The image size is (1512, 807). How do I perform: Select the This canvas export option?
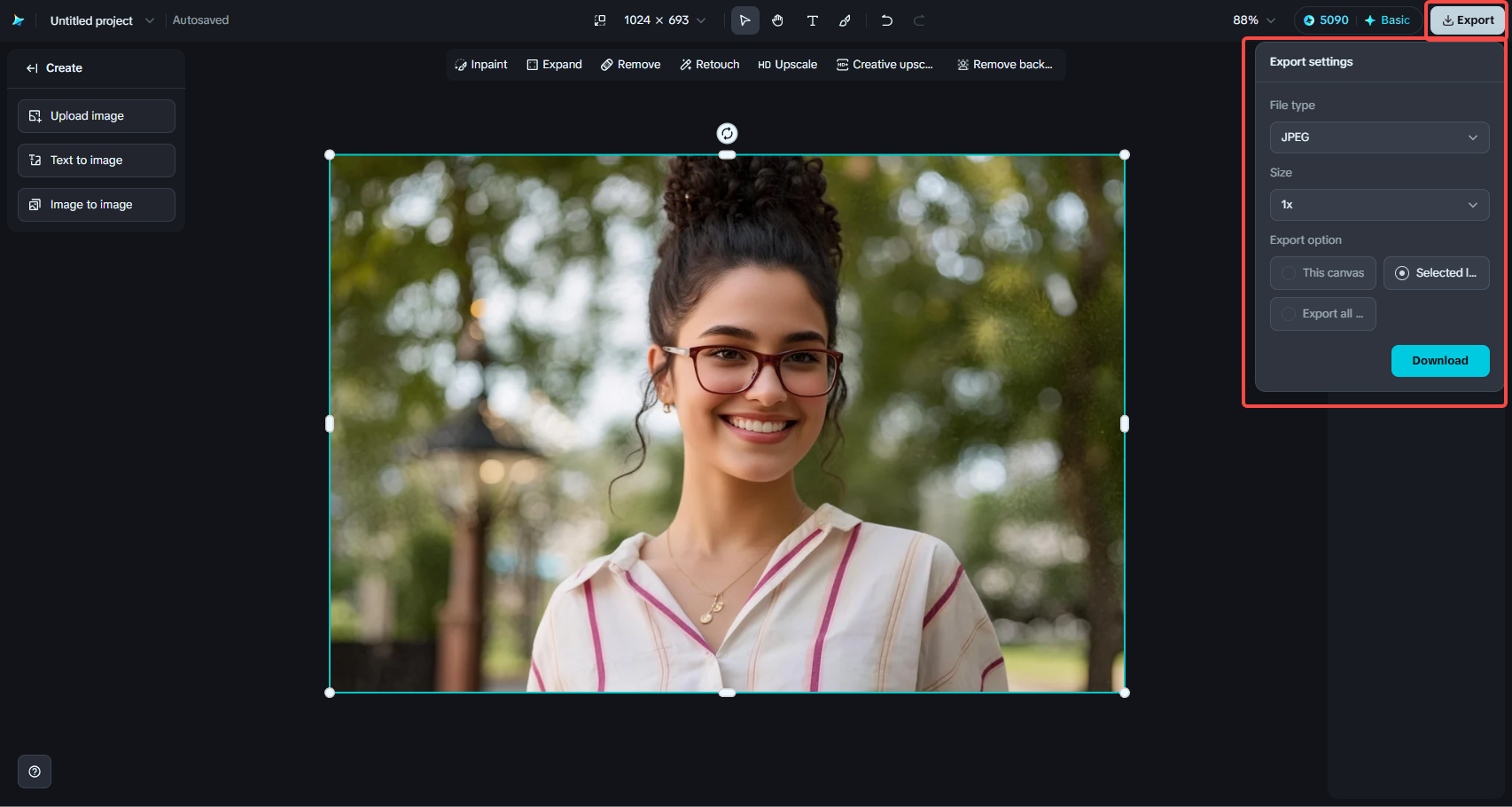[1322, 273]
